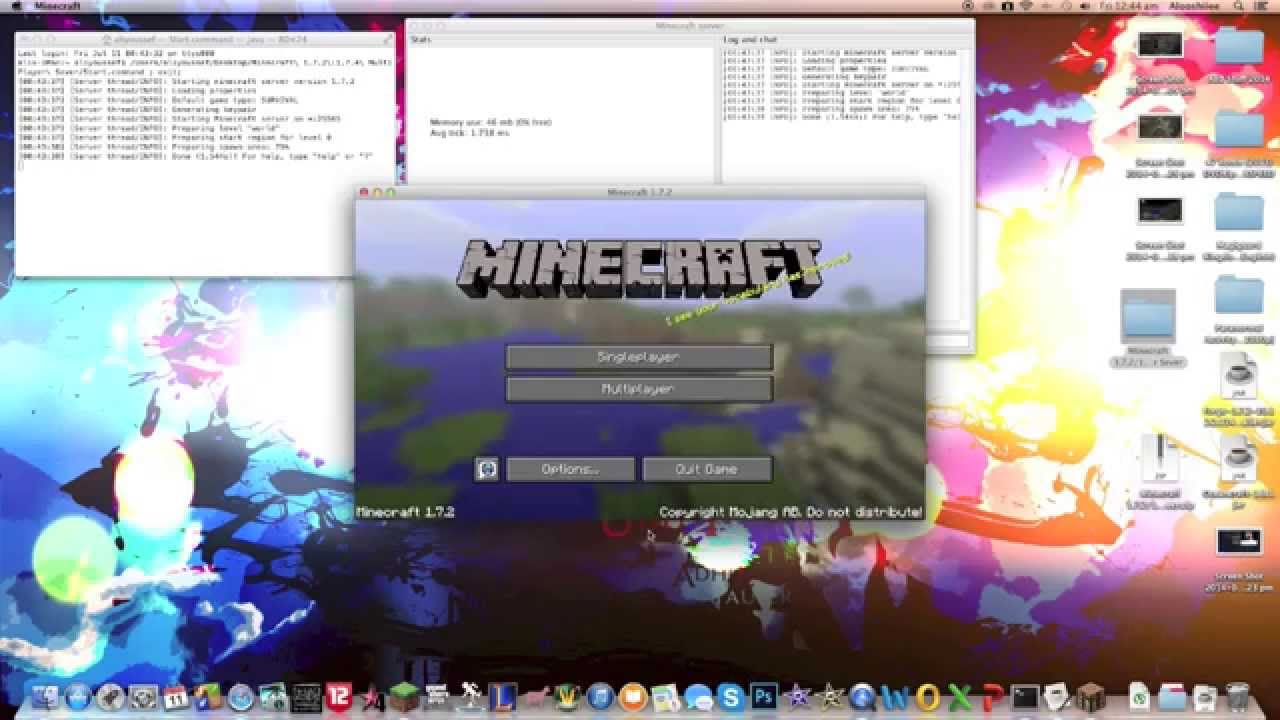Click the Alooshiiee user name in menu bar
Image resolution: width=1280 pixels, height=720 pixels.
(1196, 6)
